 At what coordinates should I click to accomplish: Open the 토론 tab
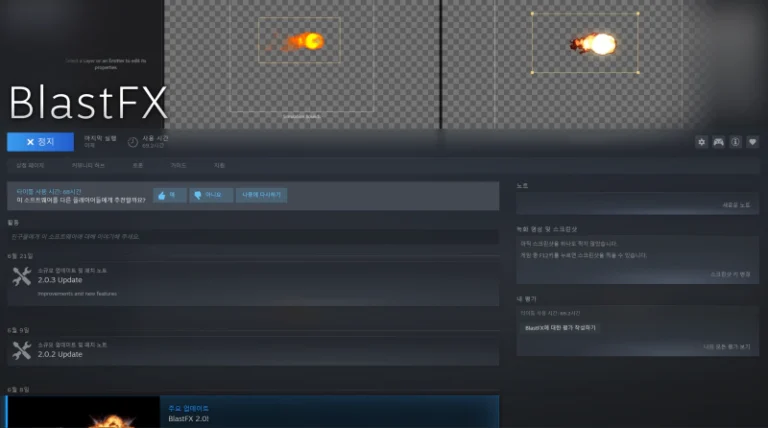[x=138, y=166]
